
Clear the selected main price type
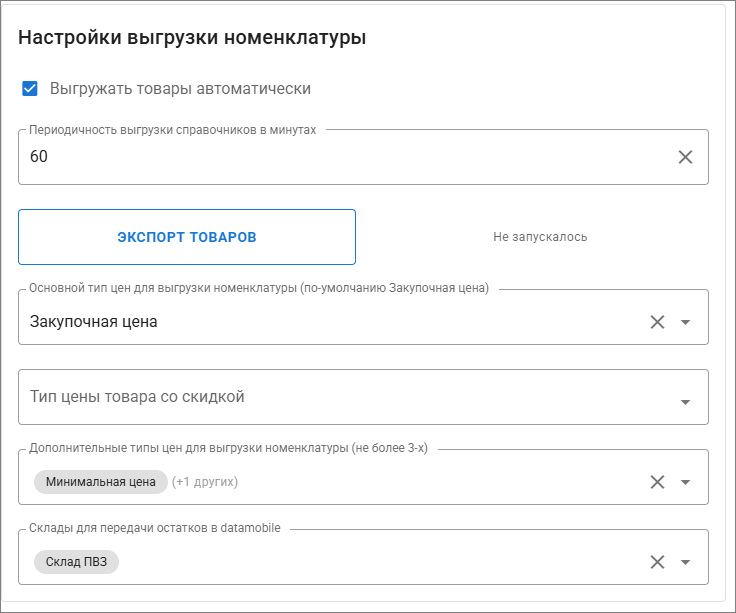(657, 322)
